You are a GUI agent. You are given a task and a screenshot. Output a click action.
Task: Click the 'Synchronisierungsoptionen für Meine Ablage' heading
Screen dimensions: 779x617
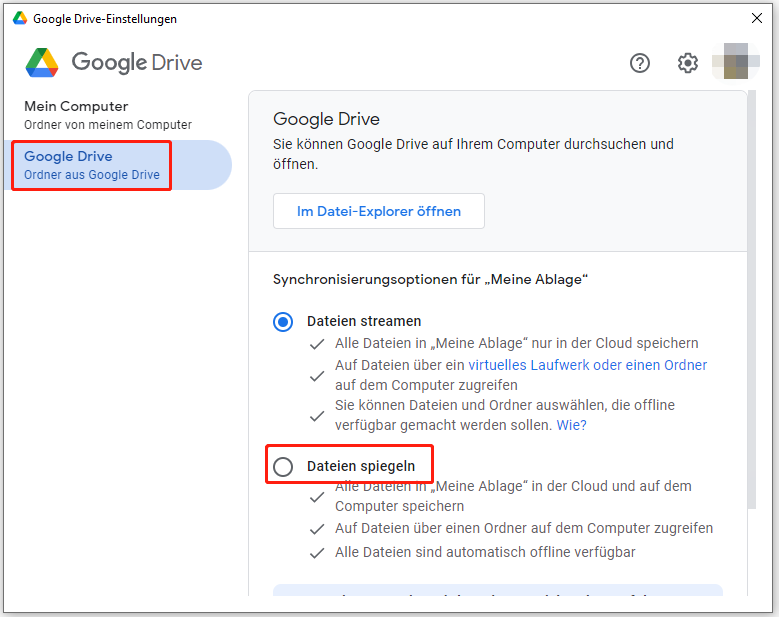pos(430,279)
